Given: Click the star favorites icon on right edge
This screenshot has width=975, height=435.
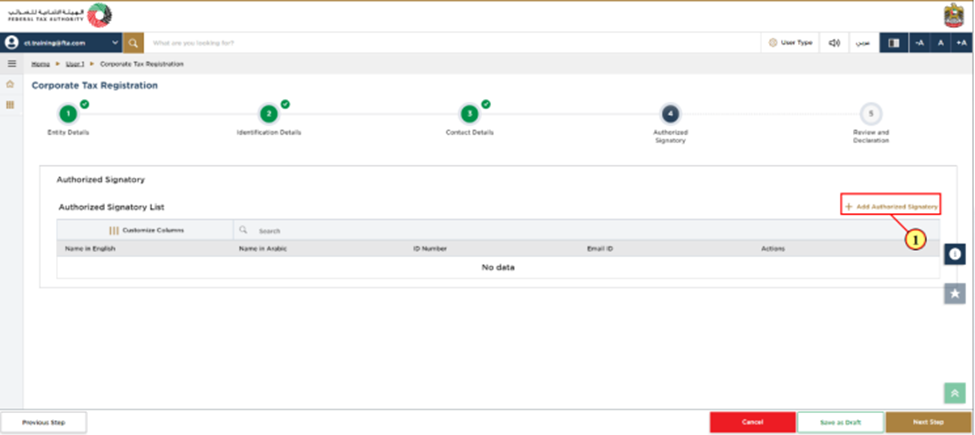Looking at the screenshot, I should coord(954,293).
